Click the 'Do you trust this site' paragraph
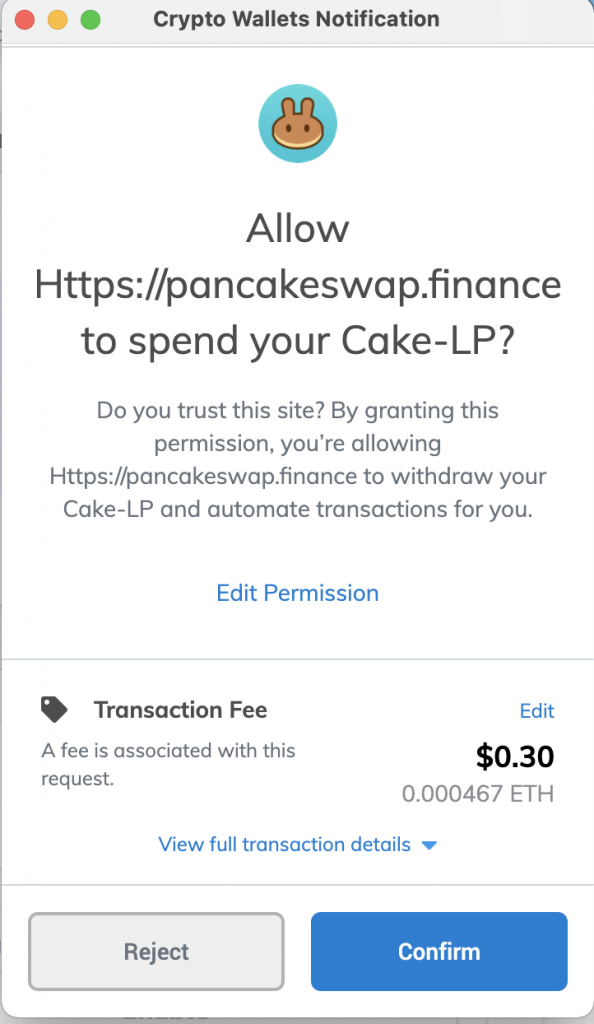Image resolution: width=594 pixels, height=1024 pixels. pyautogui.click(x=298, y=460)
